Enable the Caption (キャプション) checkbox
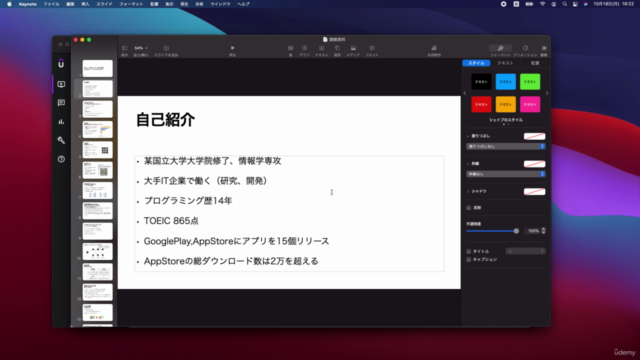 tap(469, 260)
